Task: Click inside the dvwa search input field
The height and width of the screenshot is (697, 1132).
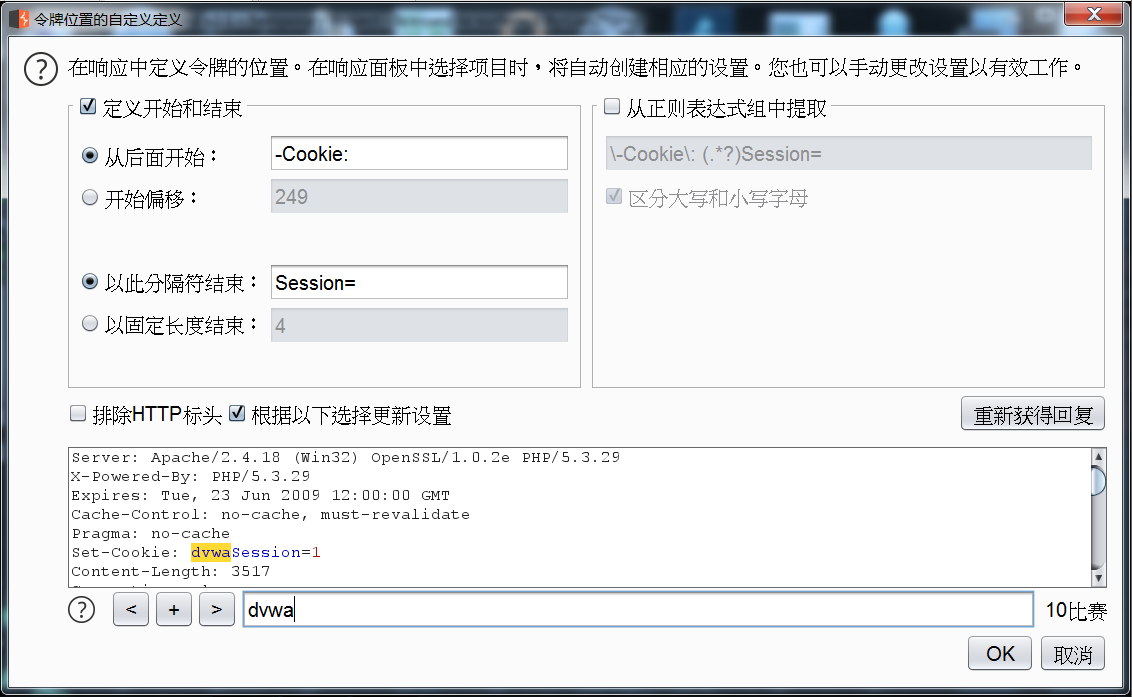Action: click(500, 609)
